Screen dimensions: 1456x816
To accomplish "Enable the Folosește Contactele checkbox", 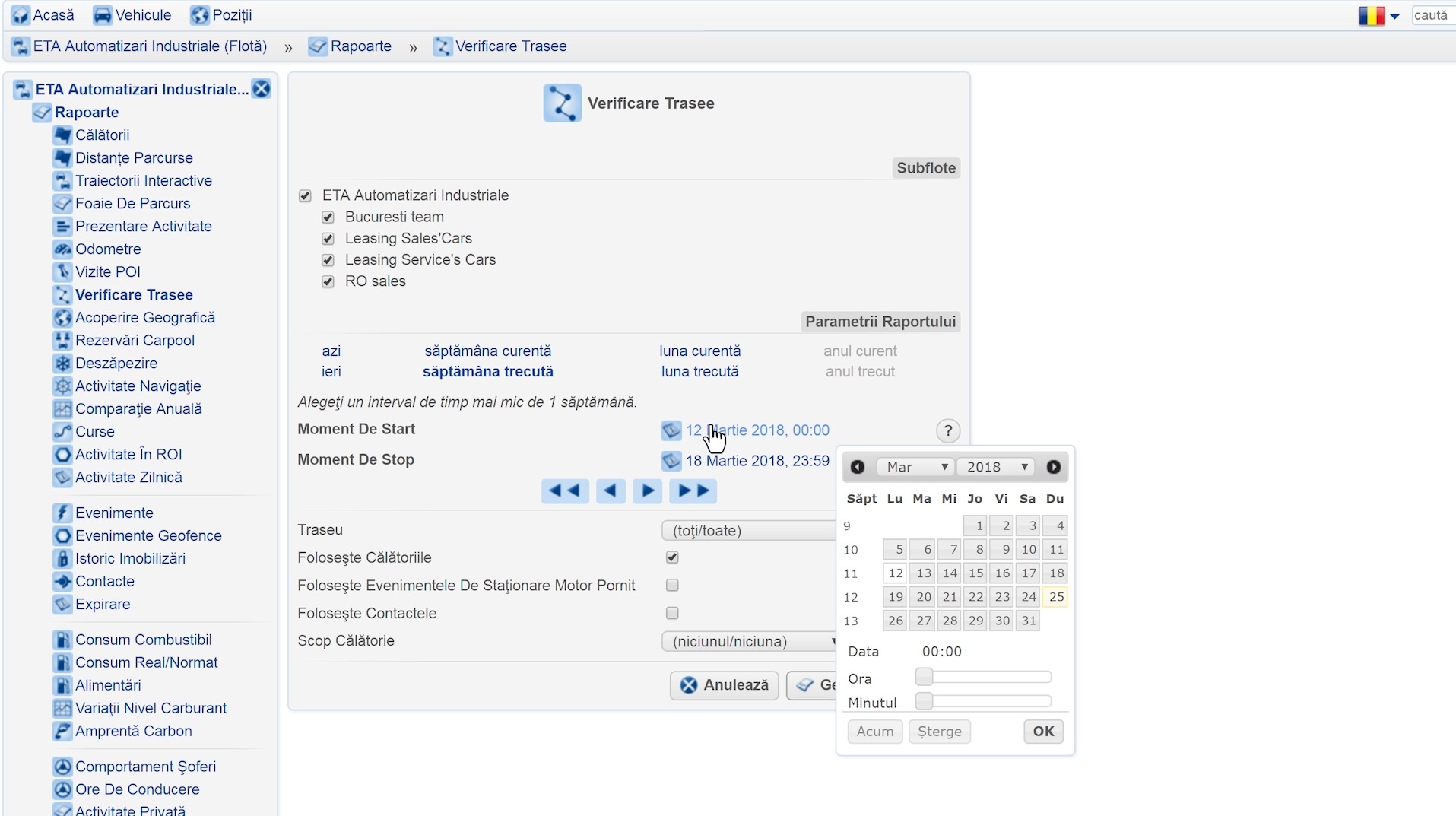I will [x=672, y=613].
